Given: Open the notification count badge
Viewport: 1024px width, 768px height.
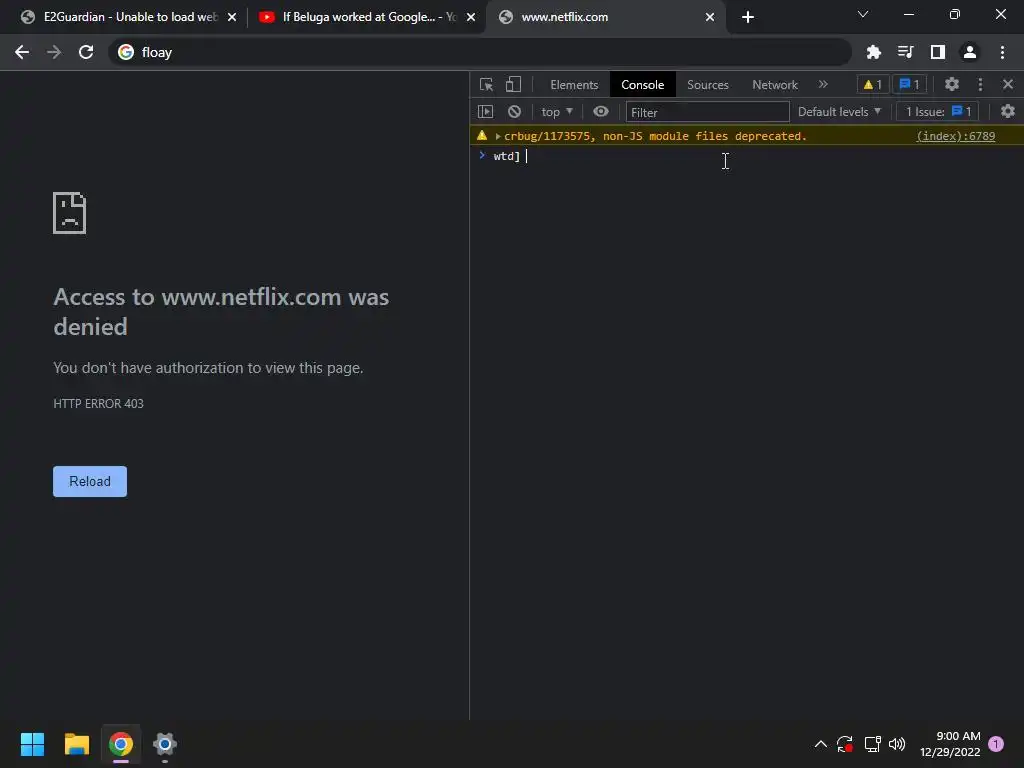Looking at the screenshot, I should point(996,743).
